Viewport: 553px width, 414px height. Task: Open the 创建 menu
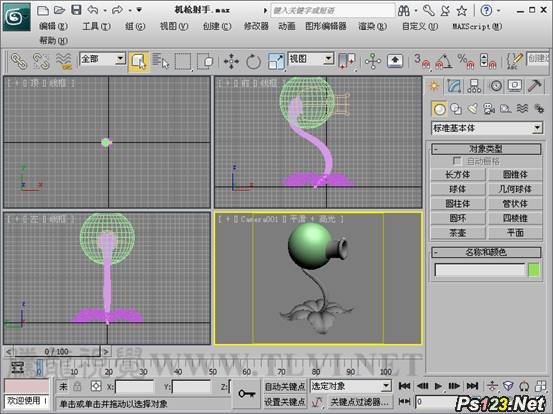click(217, 26)
